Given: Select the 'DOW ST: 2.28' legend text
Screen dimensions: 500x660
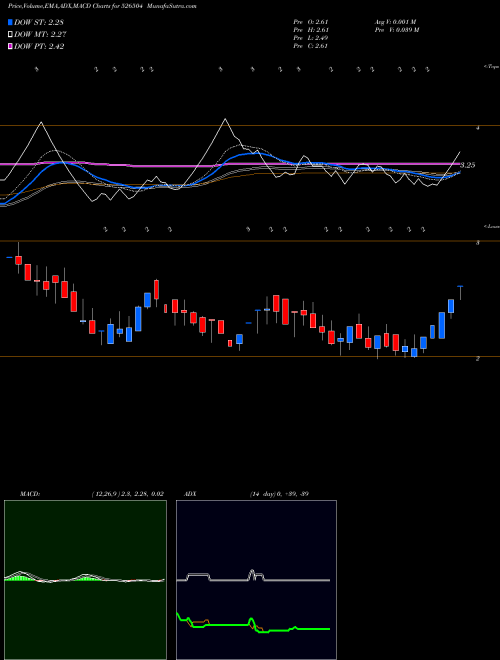Looking at the screenshot, I should [39, 22].
